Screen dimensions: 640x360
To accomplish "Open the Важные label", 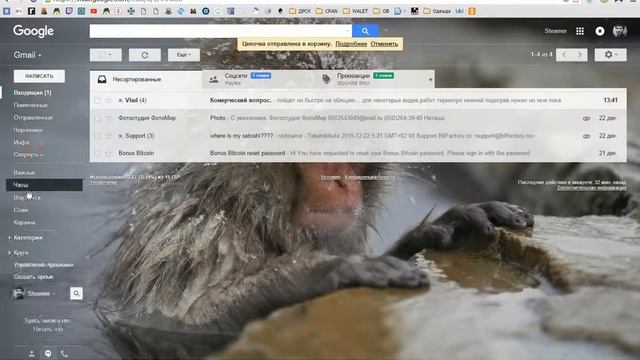I will click(24, 173).
